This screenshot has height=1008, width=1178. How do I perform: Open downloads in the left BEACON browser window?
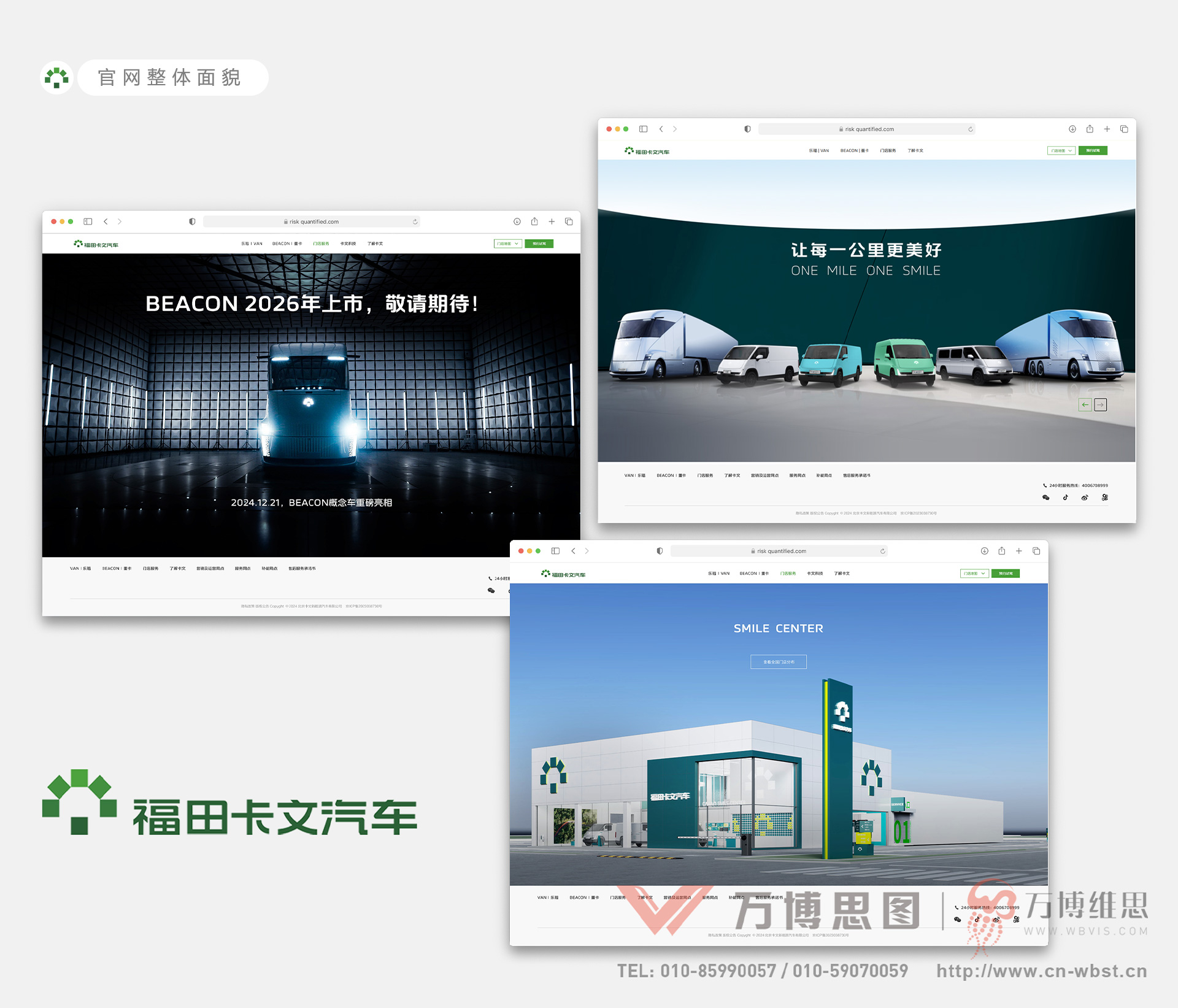[517, 221]
